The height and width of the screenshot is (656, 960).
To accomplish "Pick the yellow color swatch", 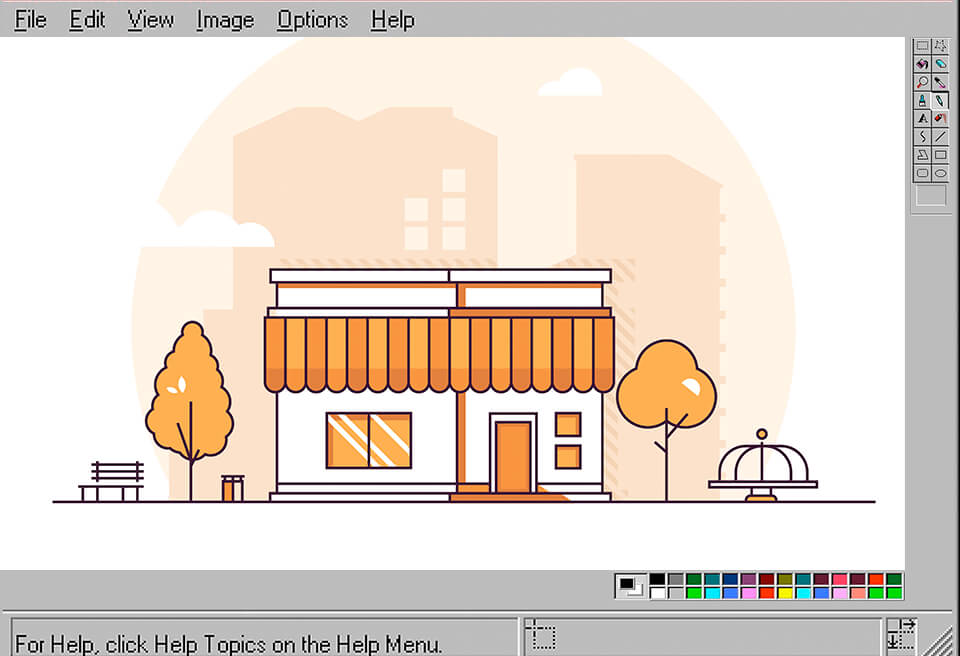I will click(783, 592).
